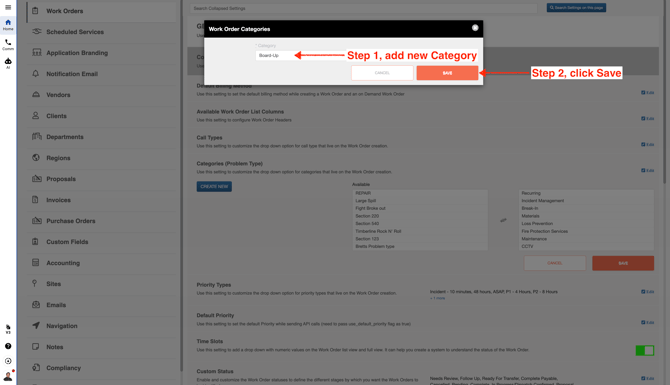The image size is (670, 385).
Task: Select Bretts Problem type in Available list
Action: click(x=420, y=247)
